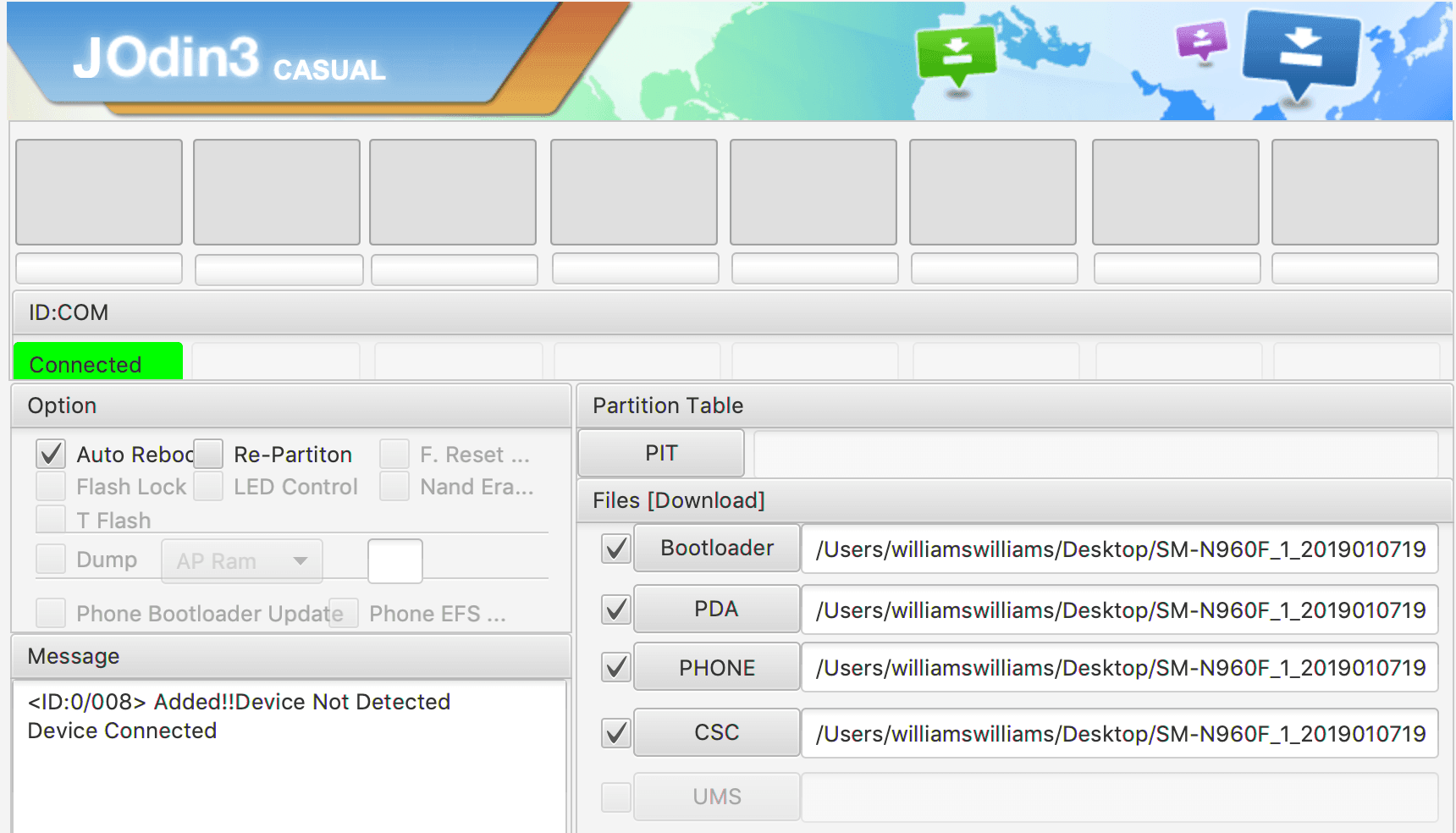This screenshot has width=1456, height=833.
Task: Click the Bootloader file path field
Action: click(x=1120, y=549)
